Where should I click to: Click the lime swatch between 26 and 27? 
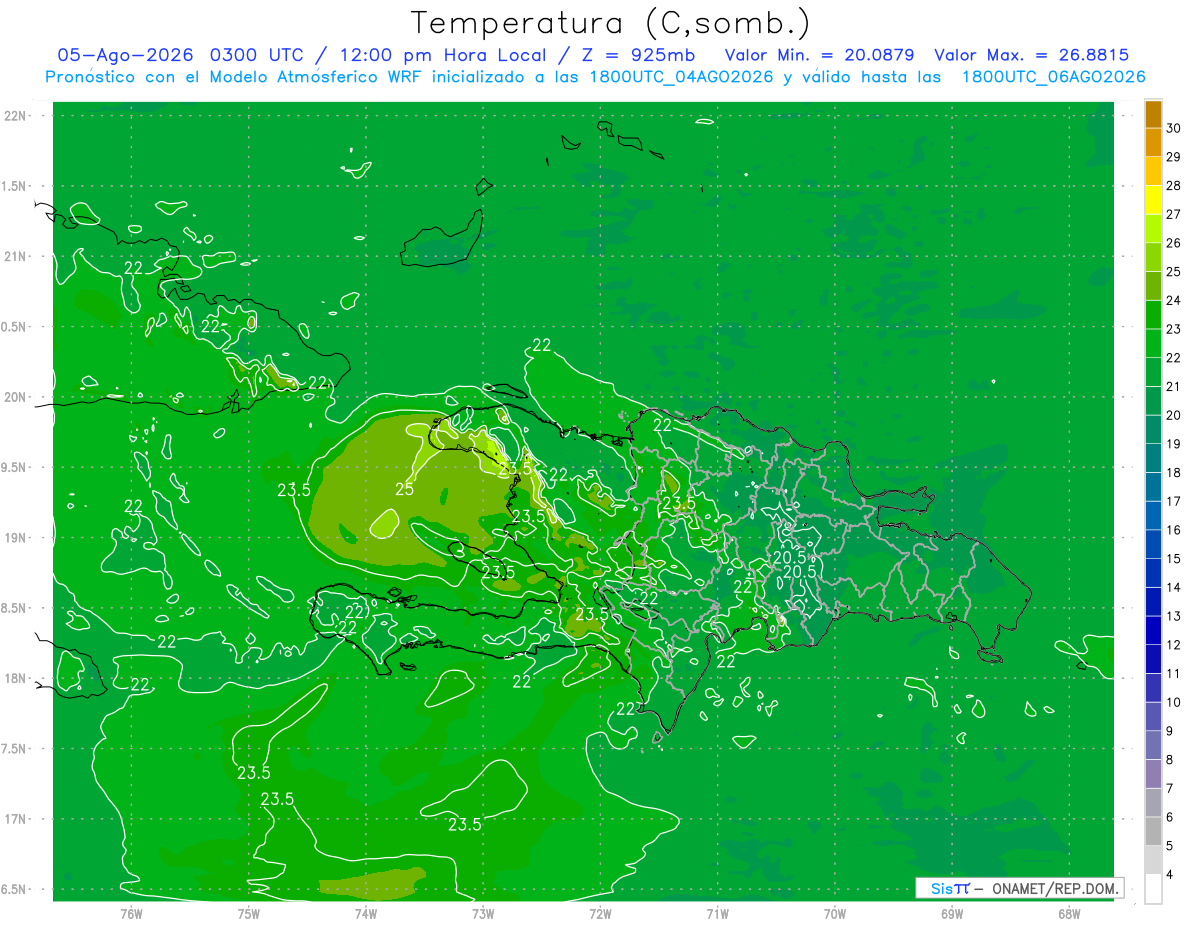pyautogui.click(x=1153, y=229)
